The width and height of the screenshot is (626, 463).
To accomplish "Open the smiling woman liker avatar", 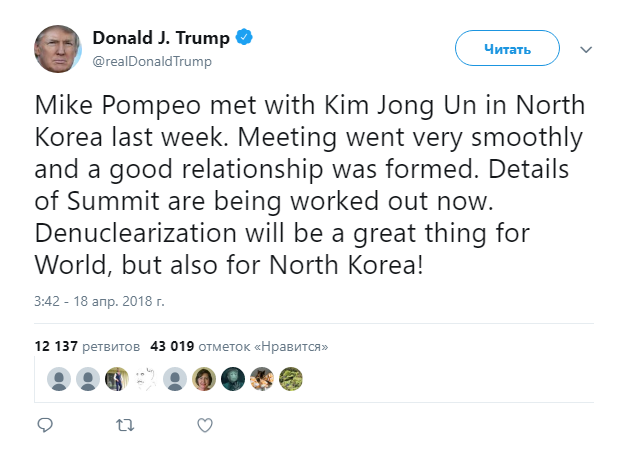I will tap(204, 379).
